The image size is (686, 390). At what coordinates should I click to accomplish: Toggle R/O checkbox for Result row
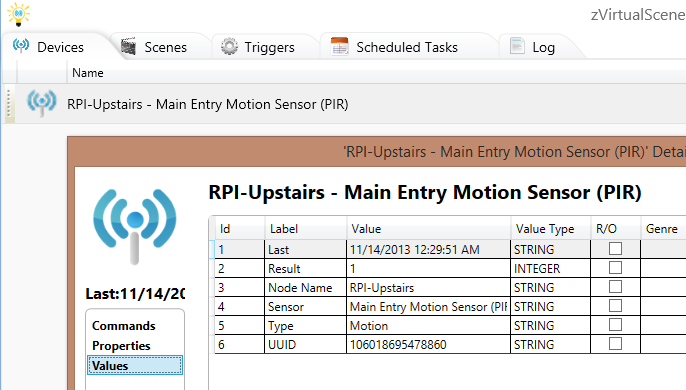point(615,267)
